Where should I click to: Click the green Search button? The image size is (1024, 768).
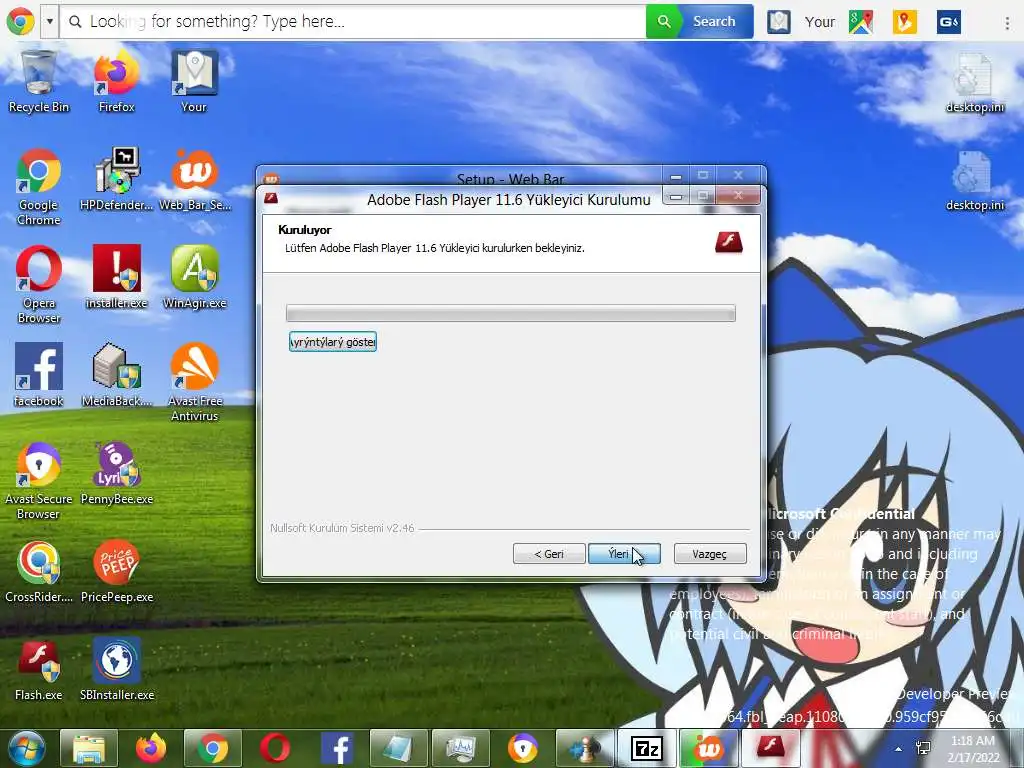[699, 22]
